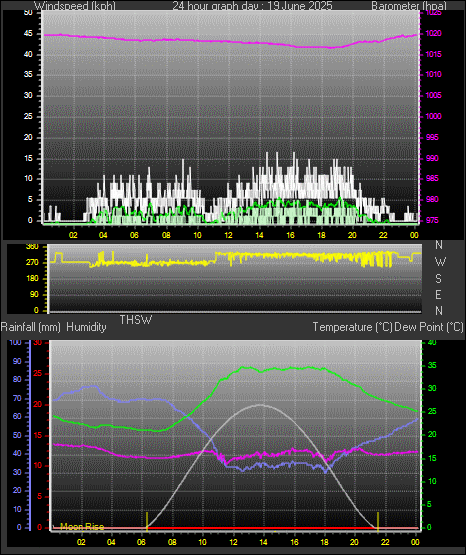Click the 1020 barometer scale value

tap(433, 34)
